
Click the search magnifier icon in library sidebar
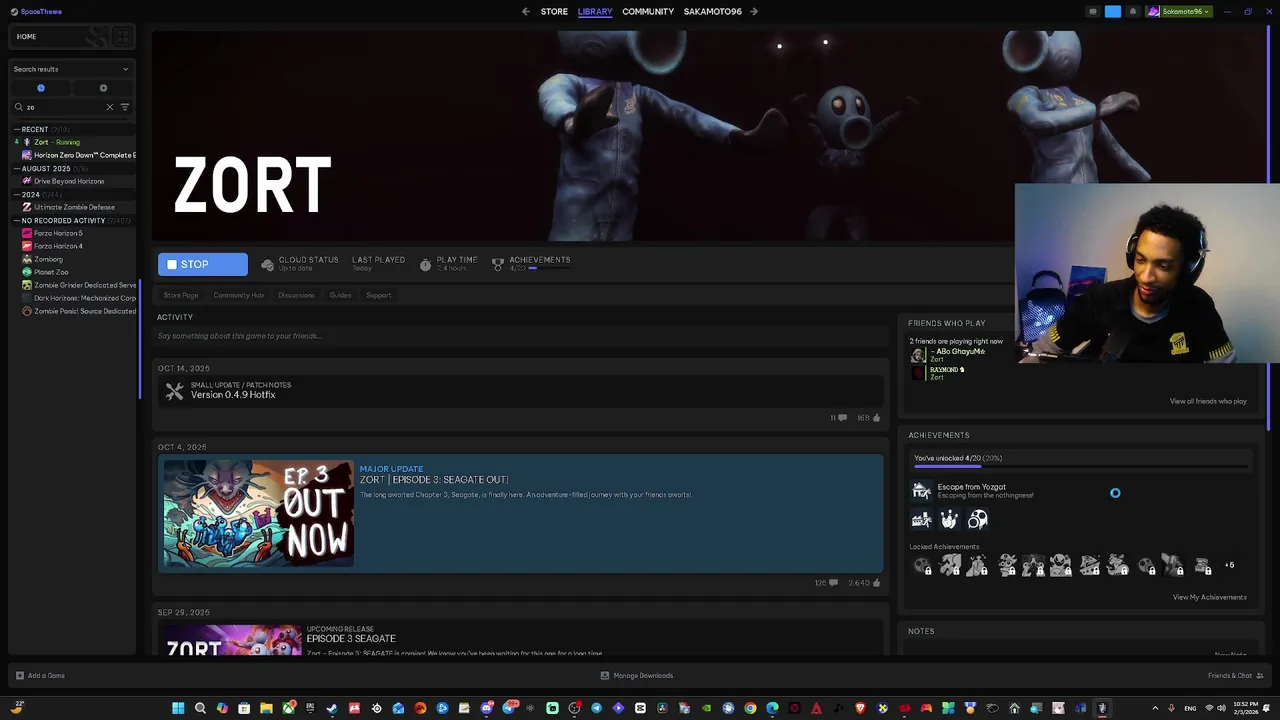[x=18, y=107]
